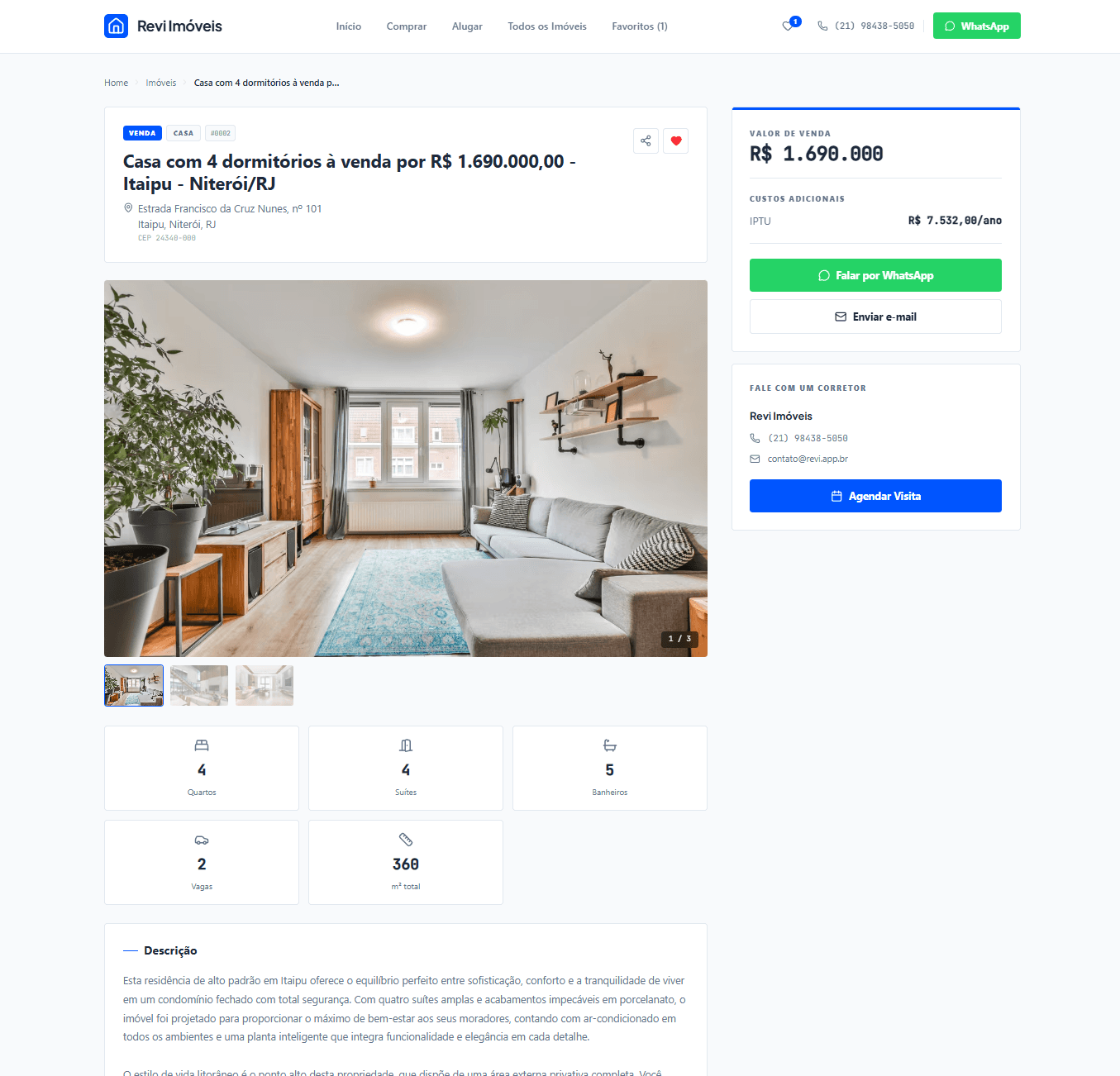Viewport: 1120px width, 1076px height.
Task: Click the Enviar e-mail button
Action: point(875,317)
